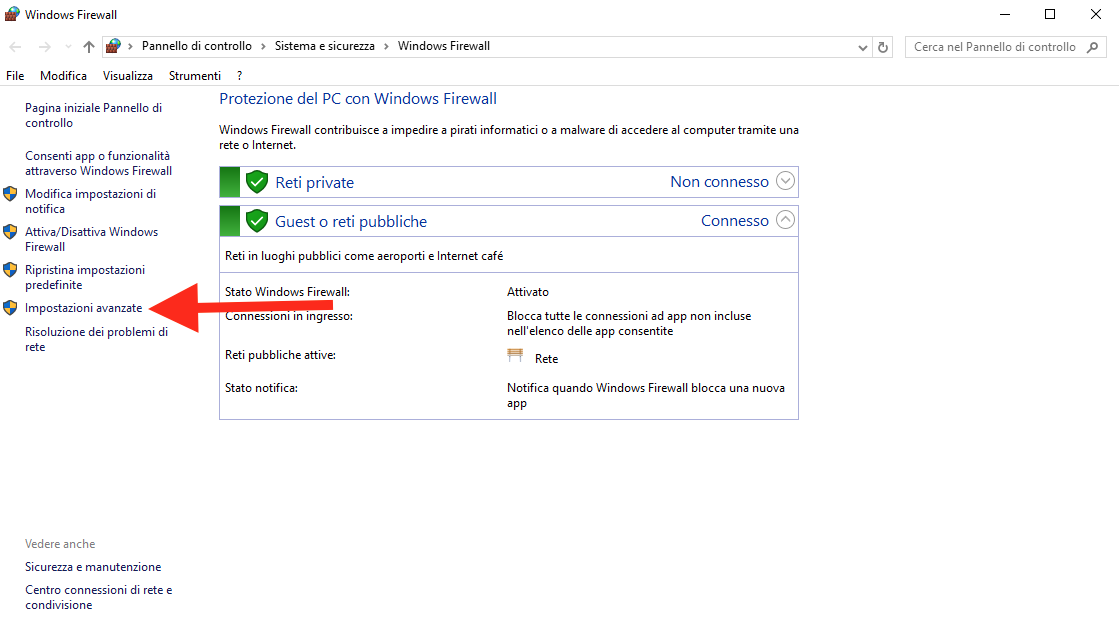Go up one level with up arrow
The width and height of the screenshot is (1119, 630).
[x=88, y=47]
